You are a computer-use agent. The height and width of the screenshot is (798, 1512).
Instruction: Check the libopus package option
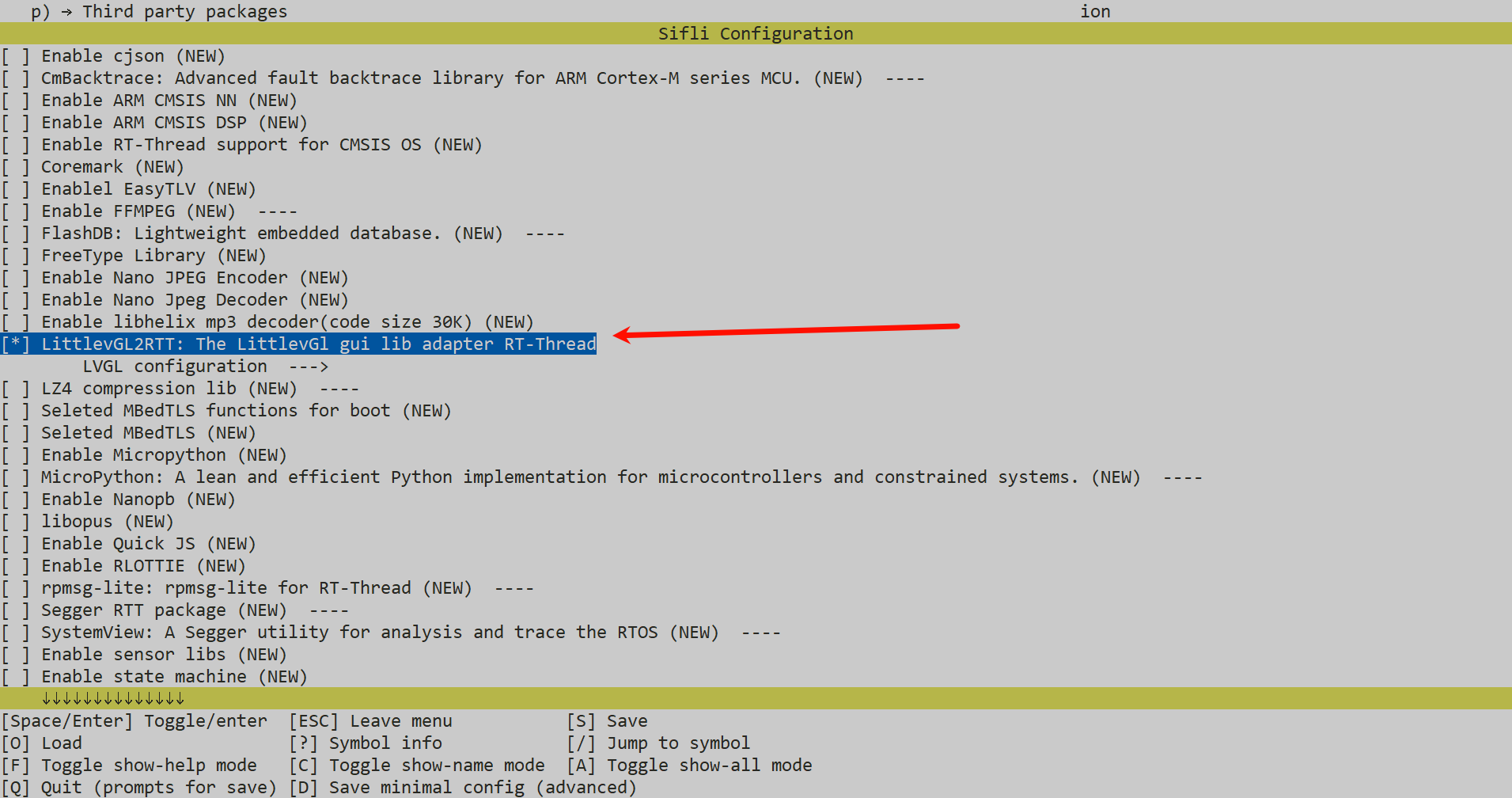point(16,522)
